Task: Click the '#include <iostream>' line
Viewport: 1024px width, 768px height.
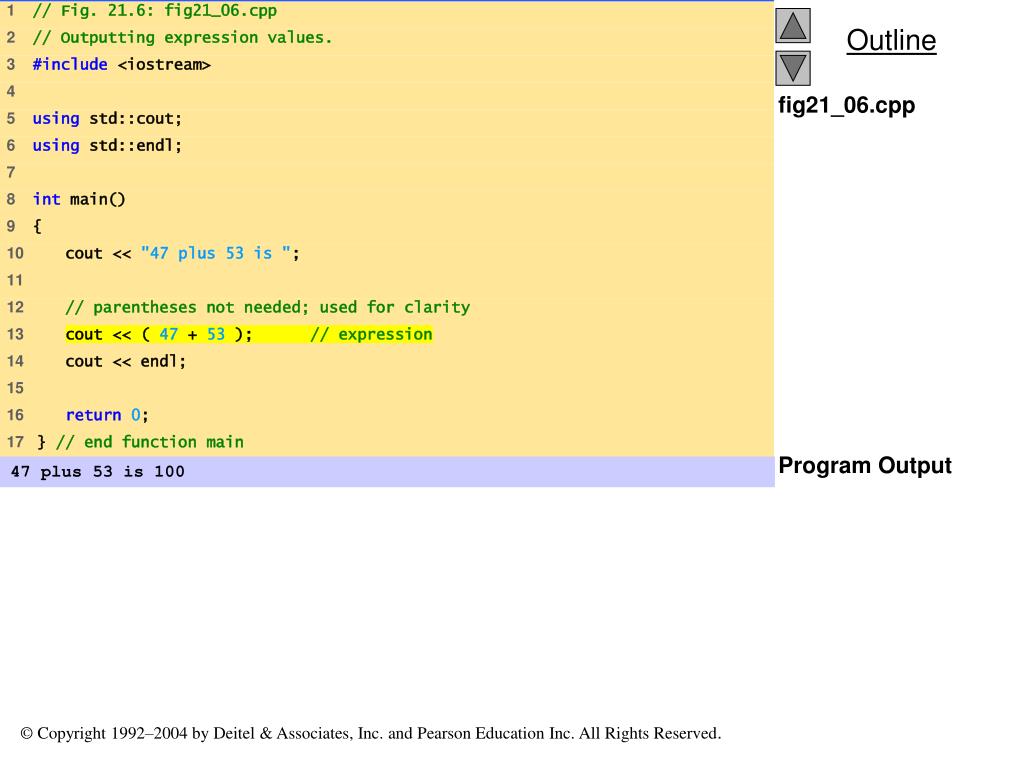Action: tap(121, 65)
